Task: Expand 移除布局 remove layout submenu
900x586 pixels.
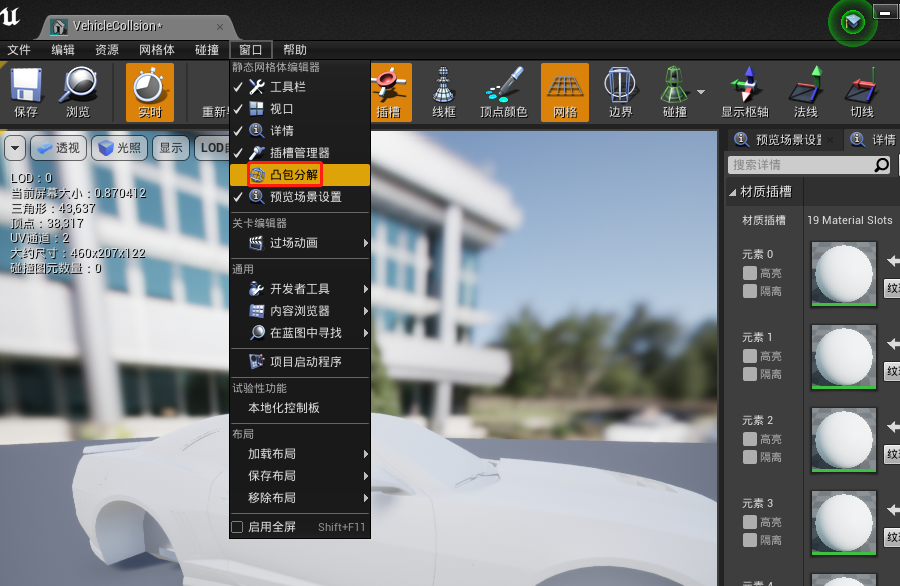Action: click(x=300, y=498)
